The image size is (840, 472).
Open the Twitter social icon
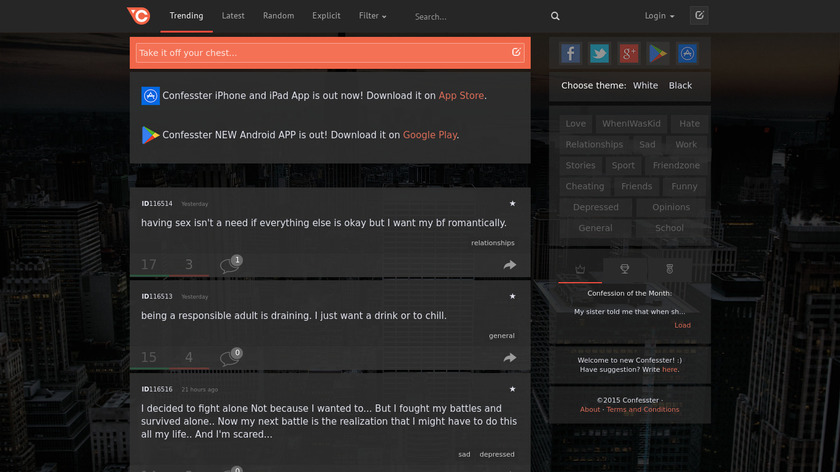(x=599, y=53)
